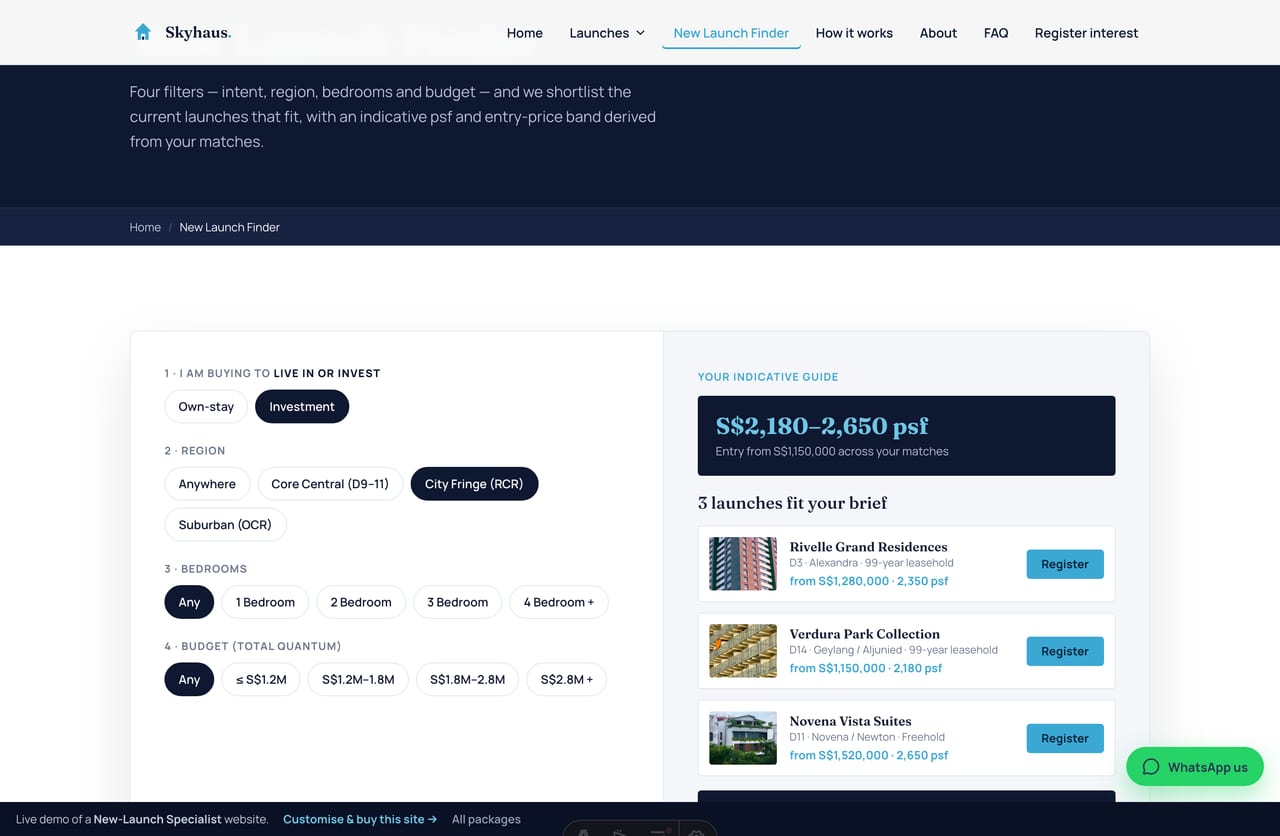1280x836 pixels.
Task: Open Rivelle Grand Residences thumbnail image
Action: coord(743,564)
